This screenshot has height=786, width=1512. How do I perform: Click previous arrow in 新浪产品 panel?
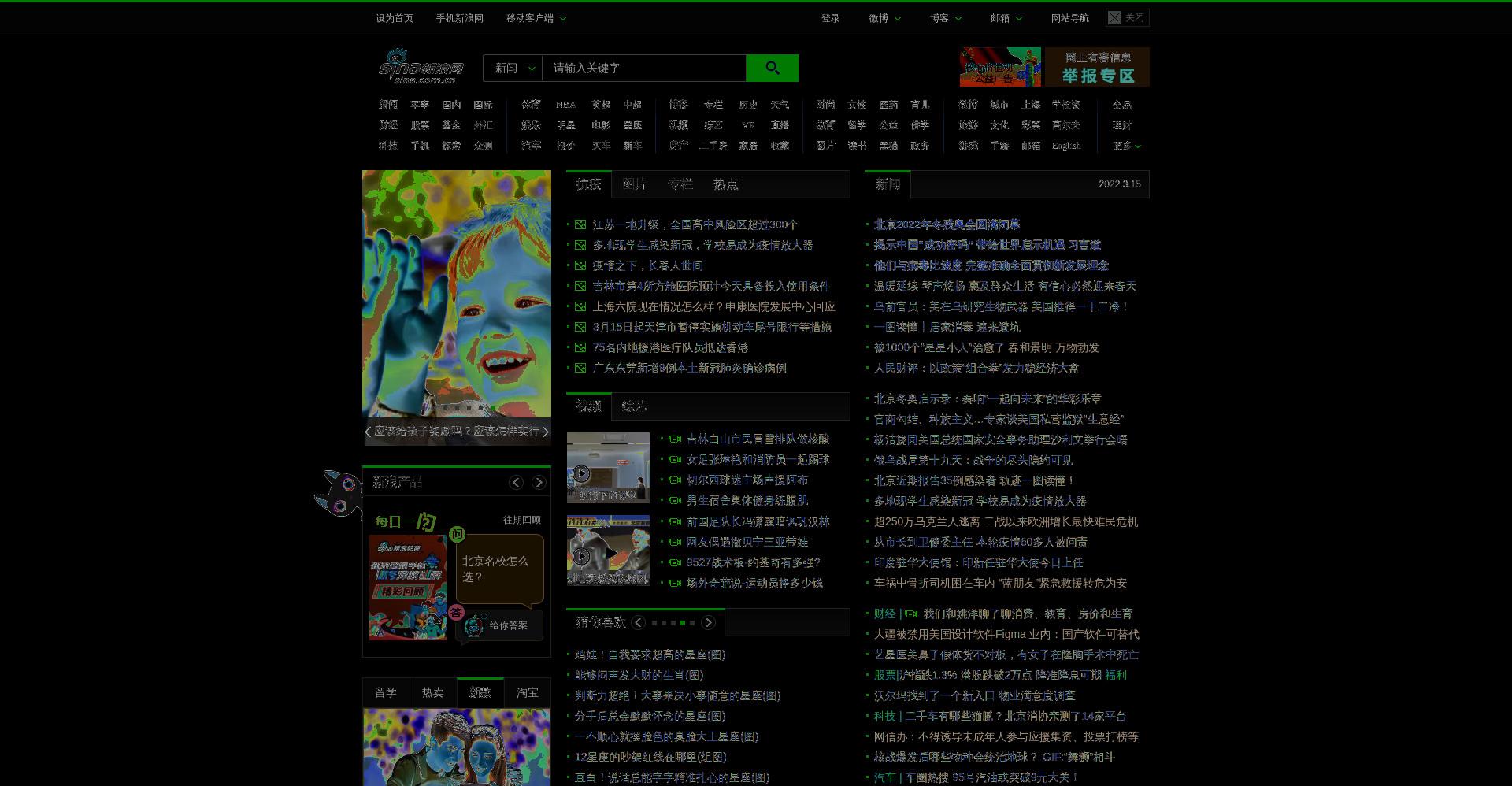coord(516,482)
